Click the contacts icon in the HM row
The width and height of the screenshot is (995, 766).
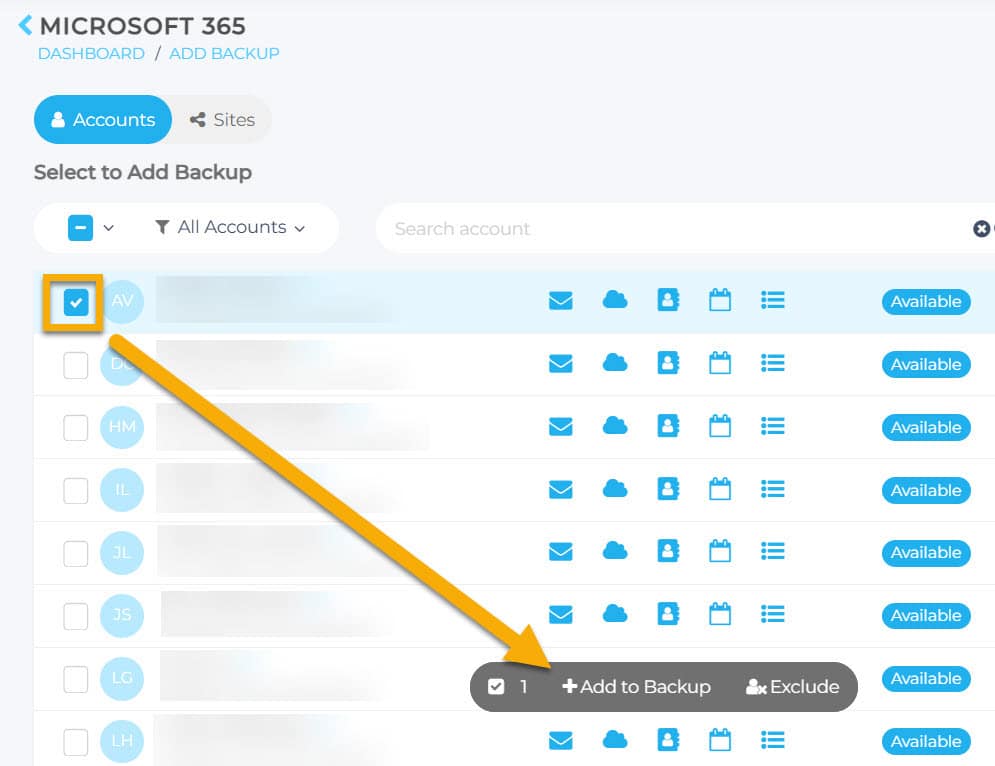pyautogui.click(x=668, y=426)
